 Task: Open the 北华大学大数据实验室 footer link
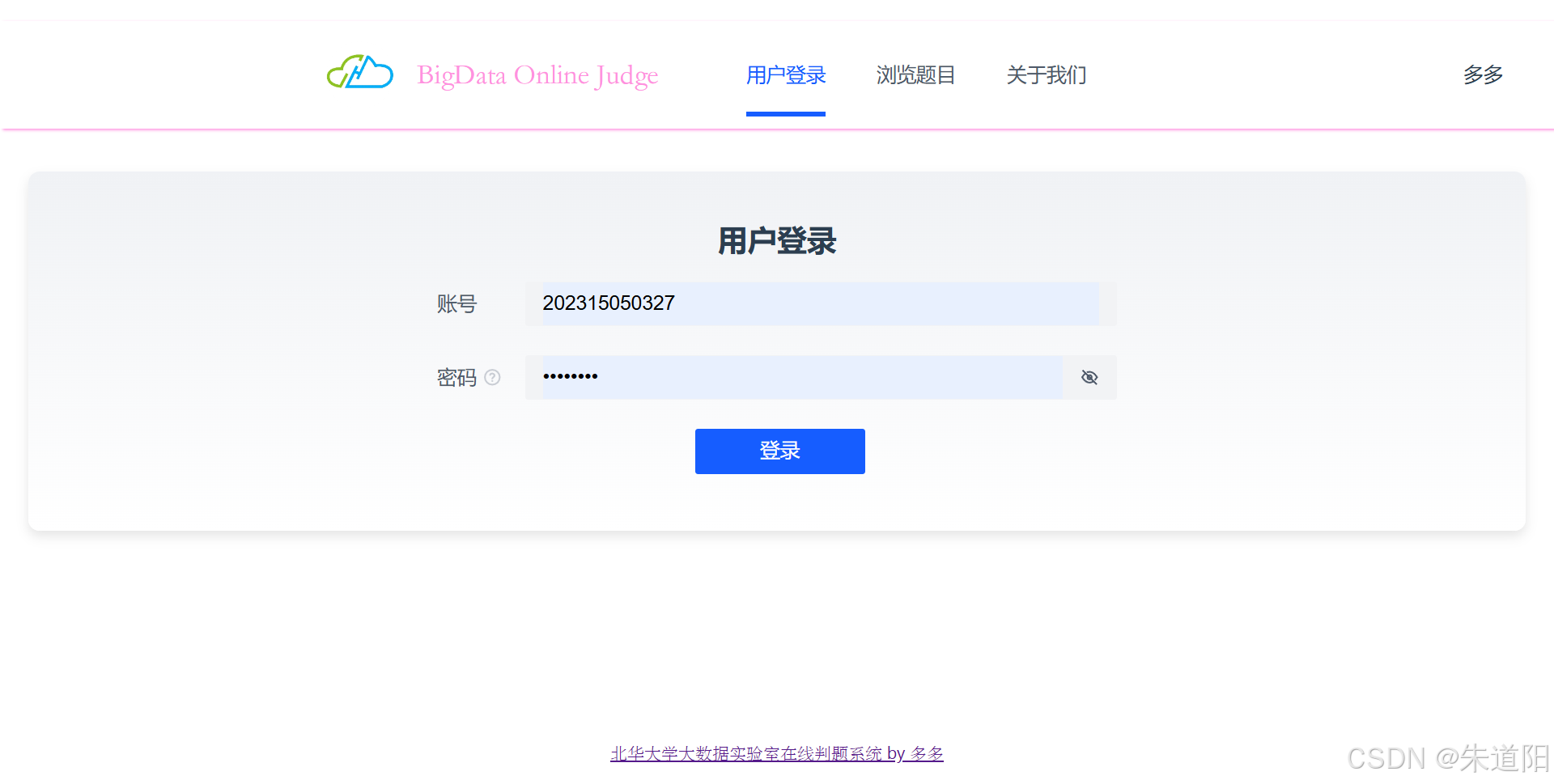(777, 753)
